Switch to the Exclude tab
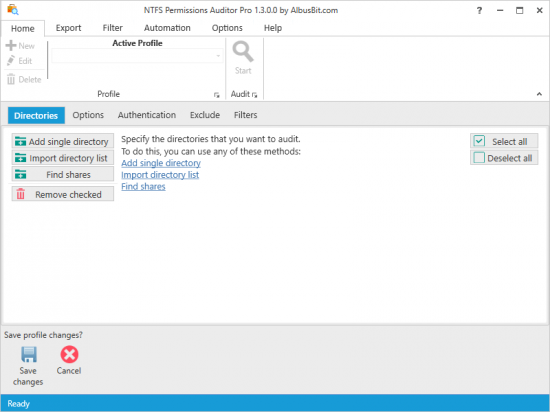 tap(205, 115)
